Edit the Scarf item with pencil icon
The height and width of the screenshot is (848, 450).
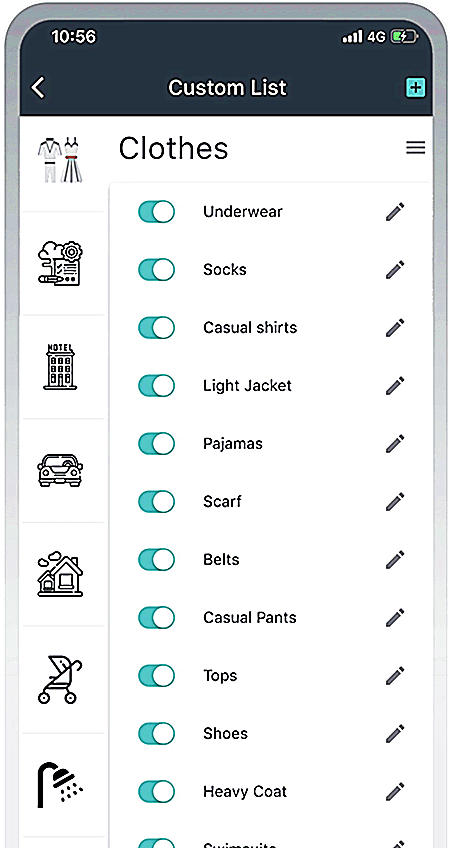395,501
